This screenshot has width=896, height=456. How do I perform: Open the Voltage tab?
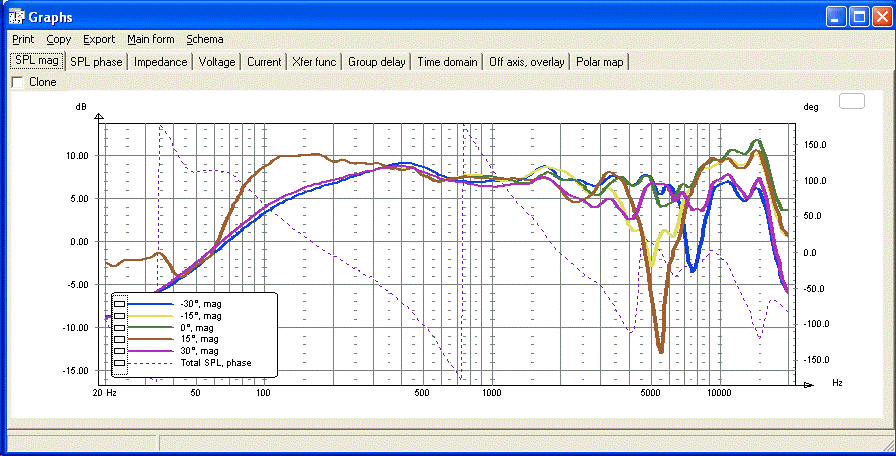[x=217, y=62]
